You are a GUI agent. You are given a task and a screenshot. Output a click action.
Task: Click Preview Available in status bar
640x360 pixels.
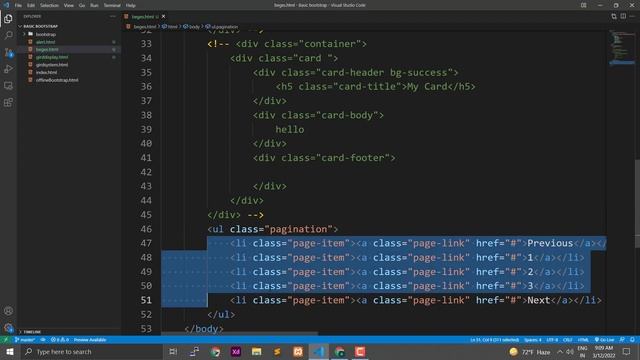click(x=90, y=340)
